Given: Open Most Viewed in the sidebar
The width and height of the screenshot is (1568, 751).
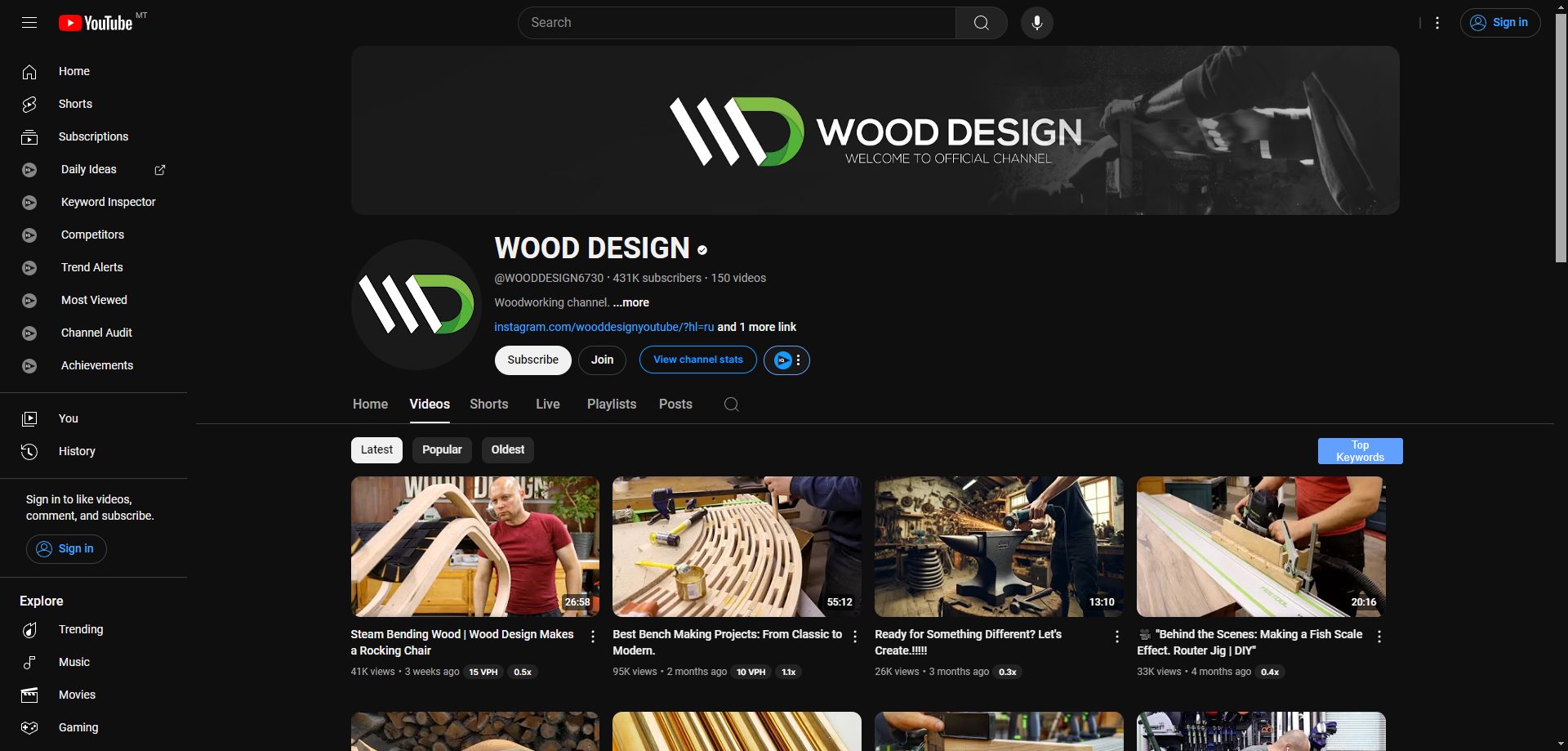Looking at the screenshot, I should pyautogui.click(x=93, y=300).
